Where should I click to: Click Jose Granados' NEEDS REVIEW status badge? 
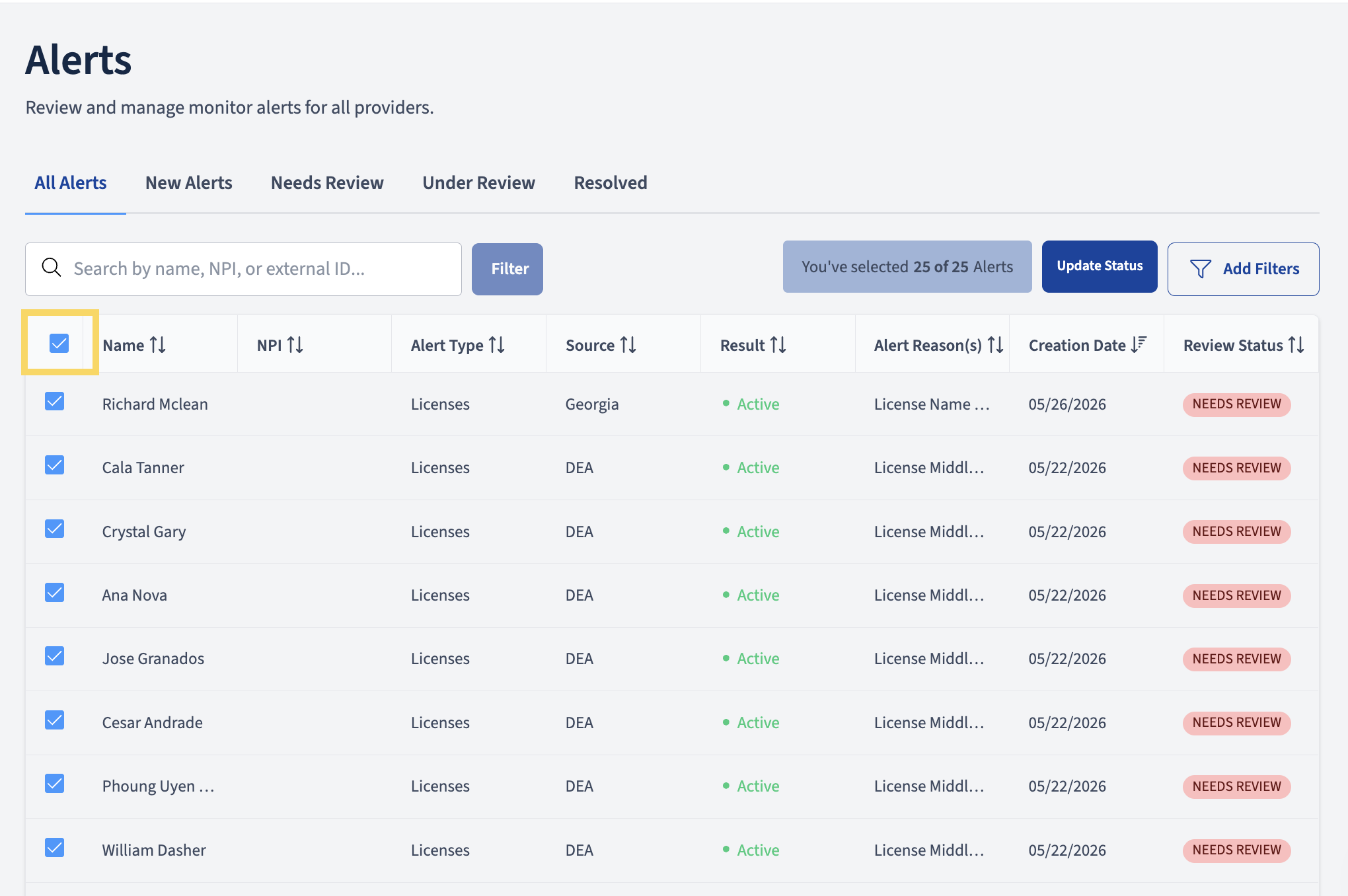pos(1236,659)
